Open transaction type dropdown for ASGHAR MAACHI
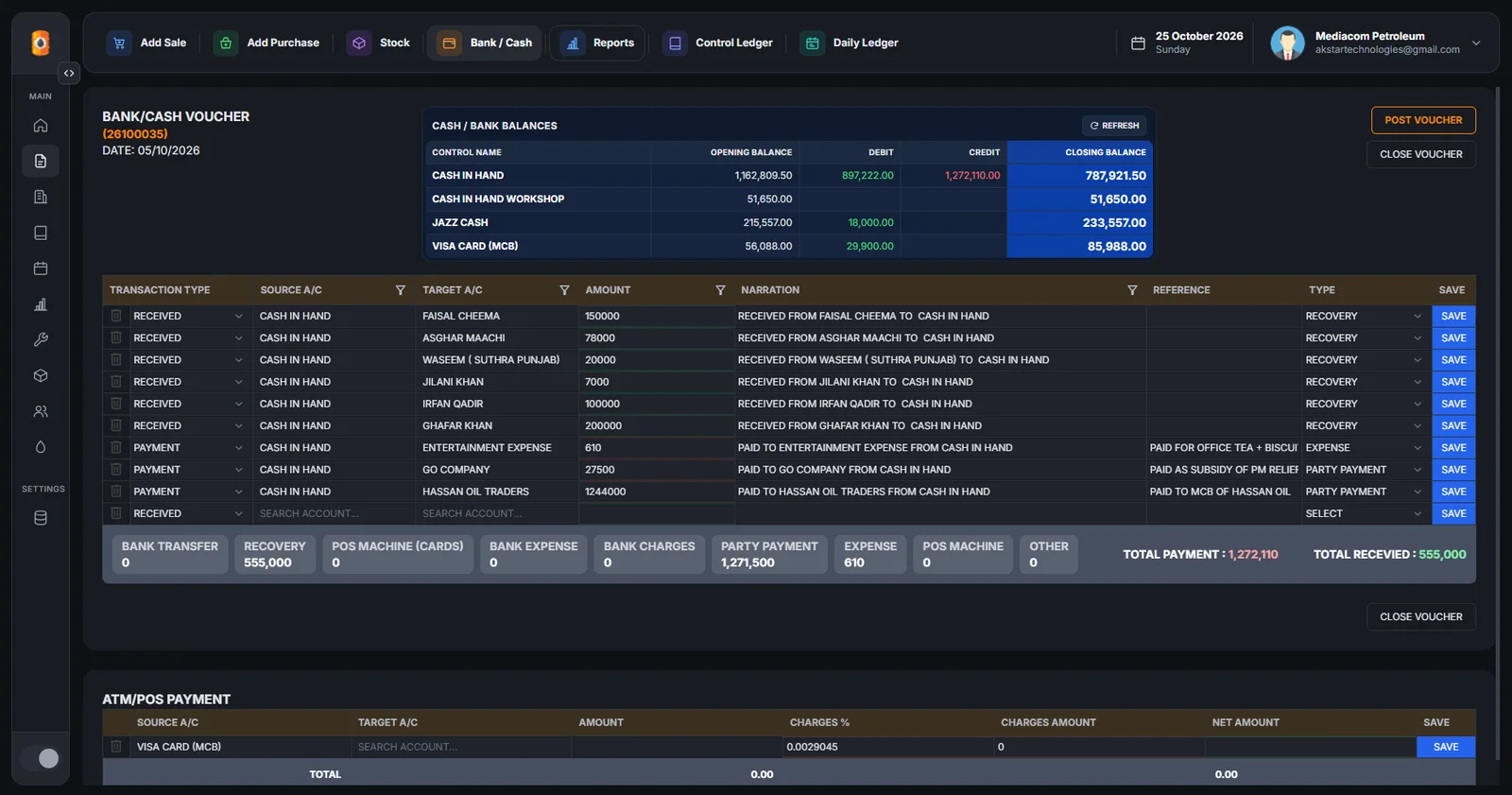Viewport: 1512px width, 795px height. [187, 338]
